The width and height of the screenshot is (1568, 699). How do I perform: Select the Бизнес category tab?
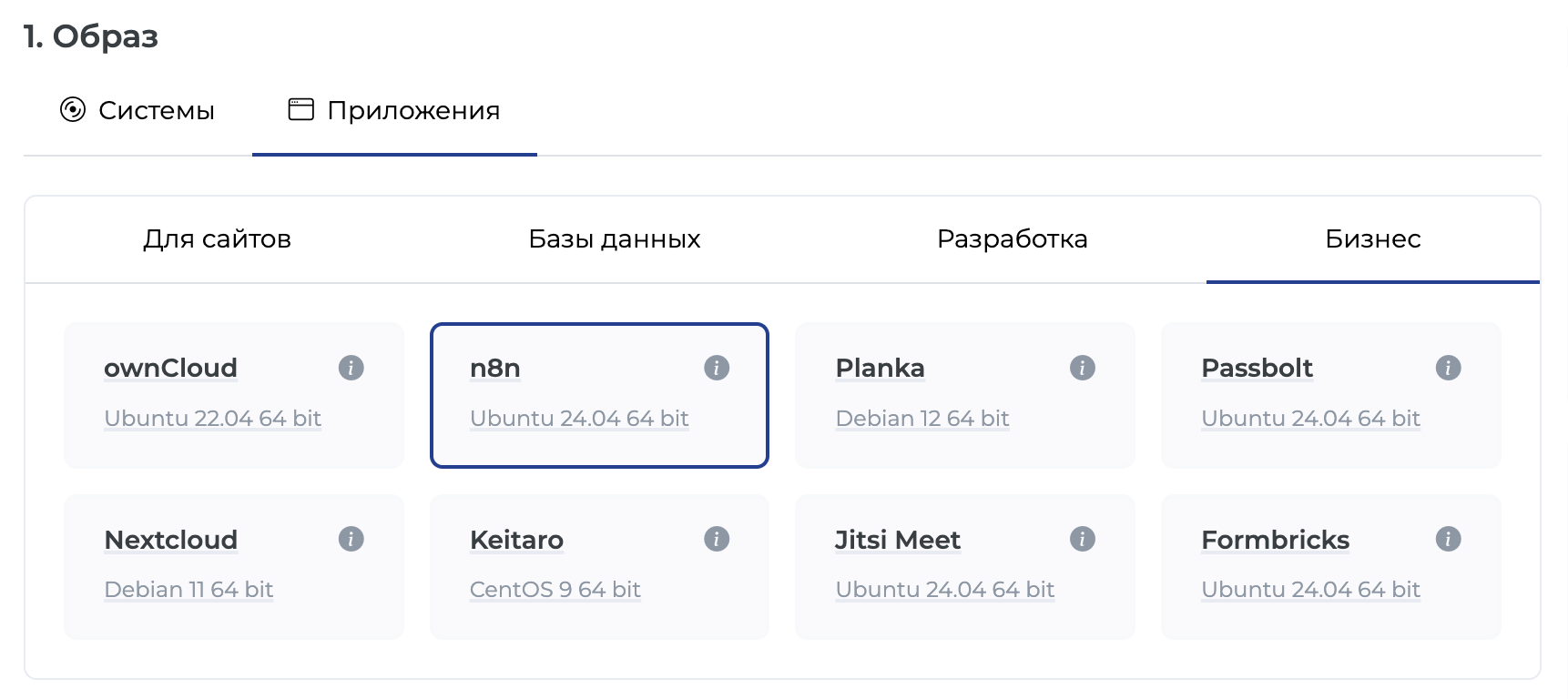[x=1373, y=238]
